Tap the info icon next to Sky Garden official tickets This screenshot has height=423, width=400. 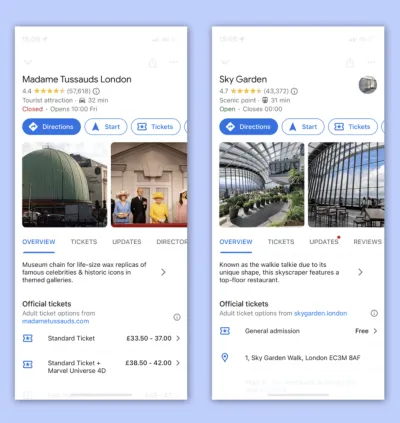374,313
